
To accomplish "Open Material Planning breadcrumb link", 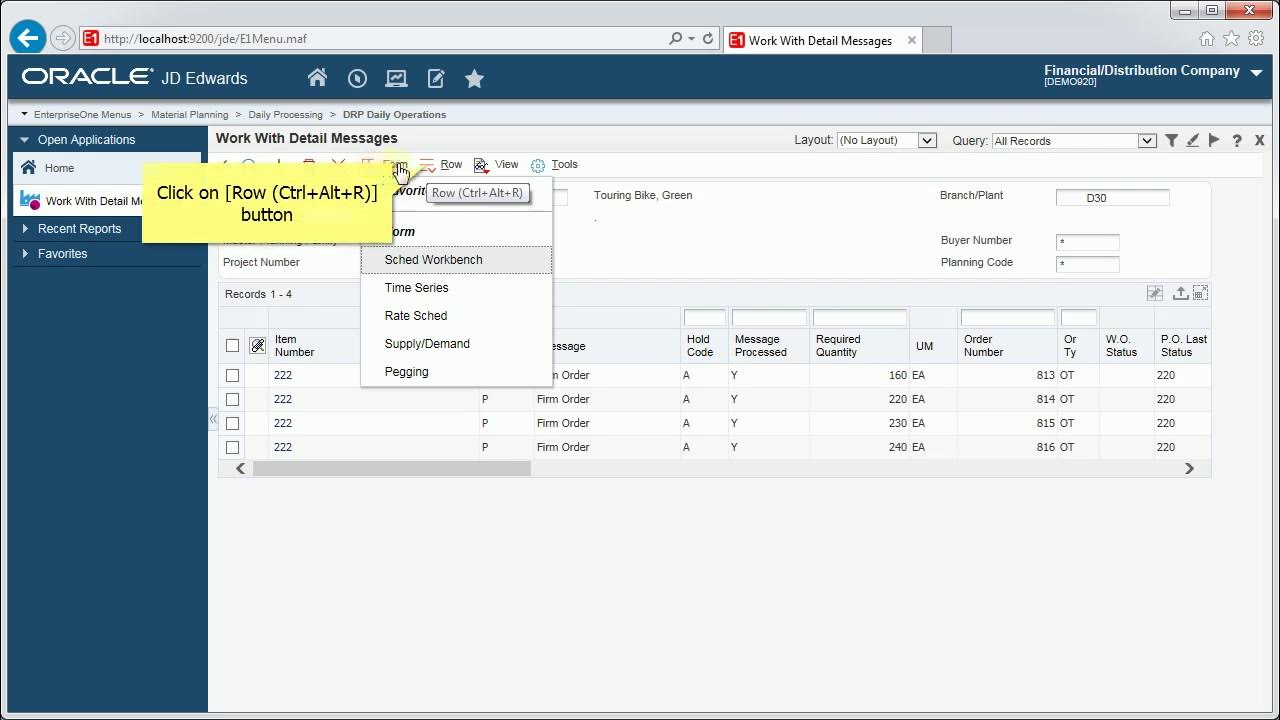I will pyautogui.click(x=190, y=115).
